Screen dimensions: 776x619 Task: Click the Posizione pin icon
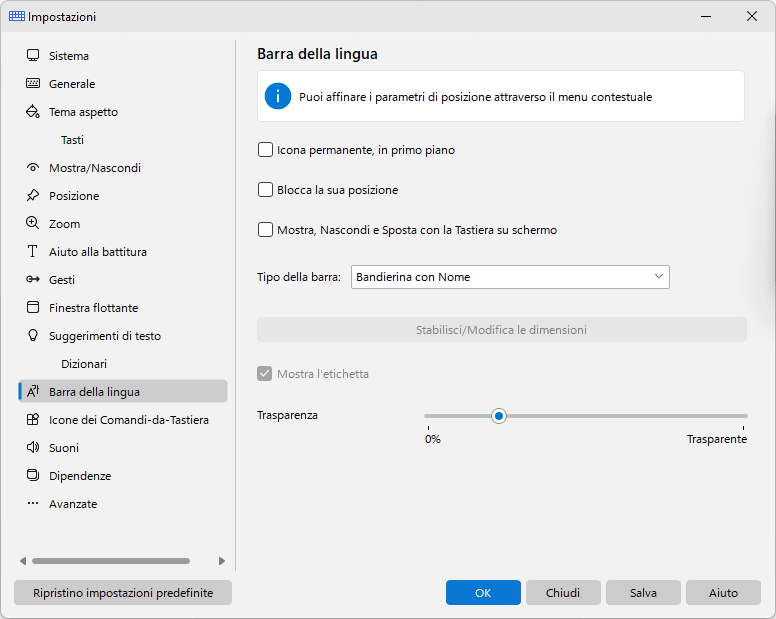click(x=33, y=195)
